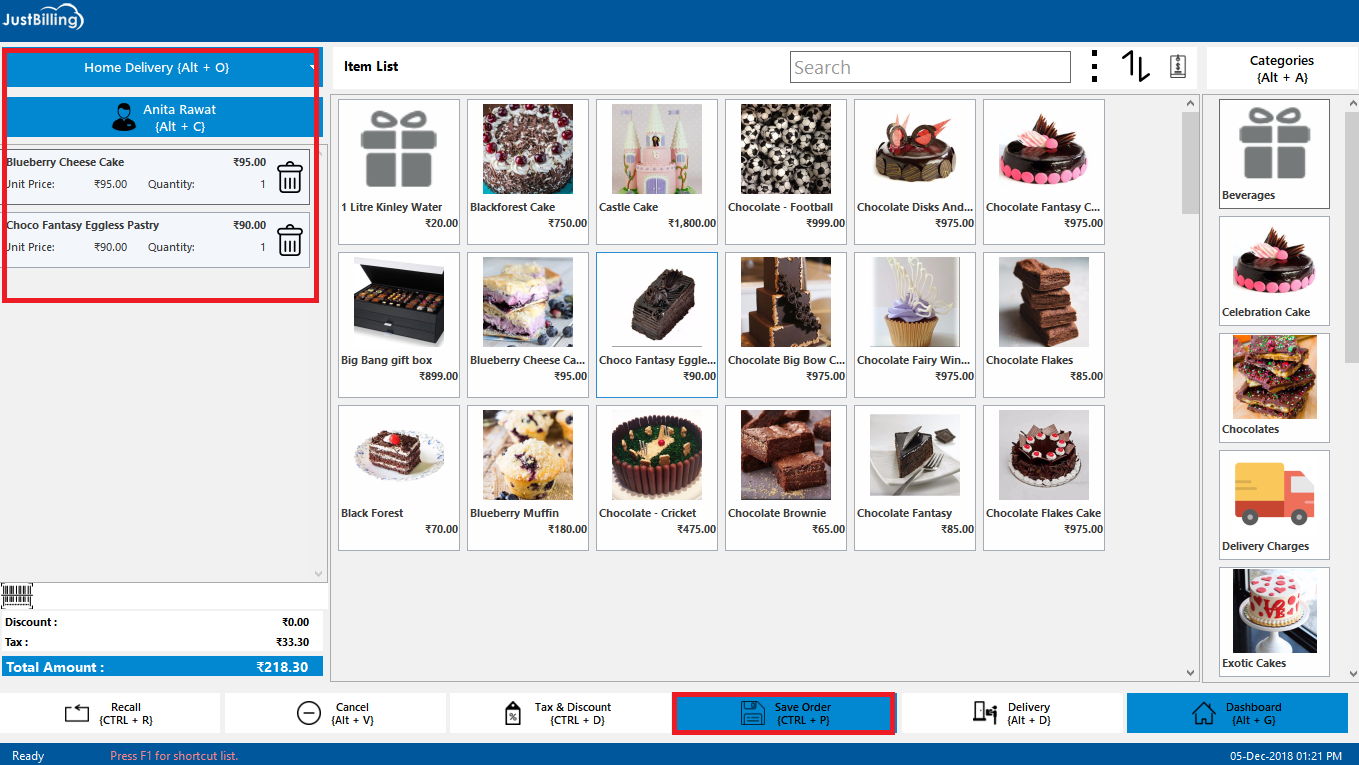Viewport: 1359px width, 765px height.
Task: Add Blueberry Cheese Cake from item list
Action: (x=528, y=324)
